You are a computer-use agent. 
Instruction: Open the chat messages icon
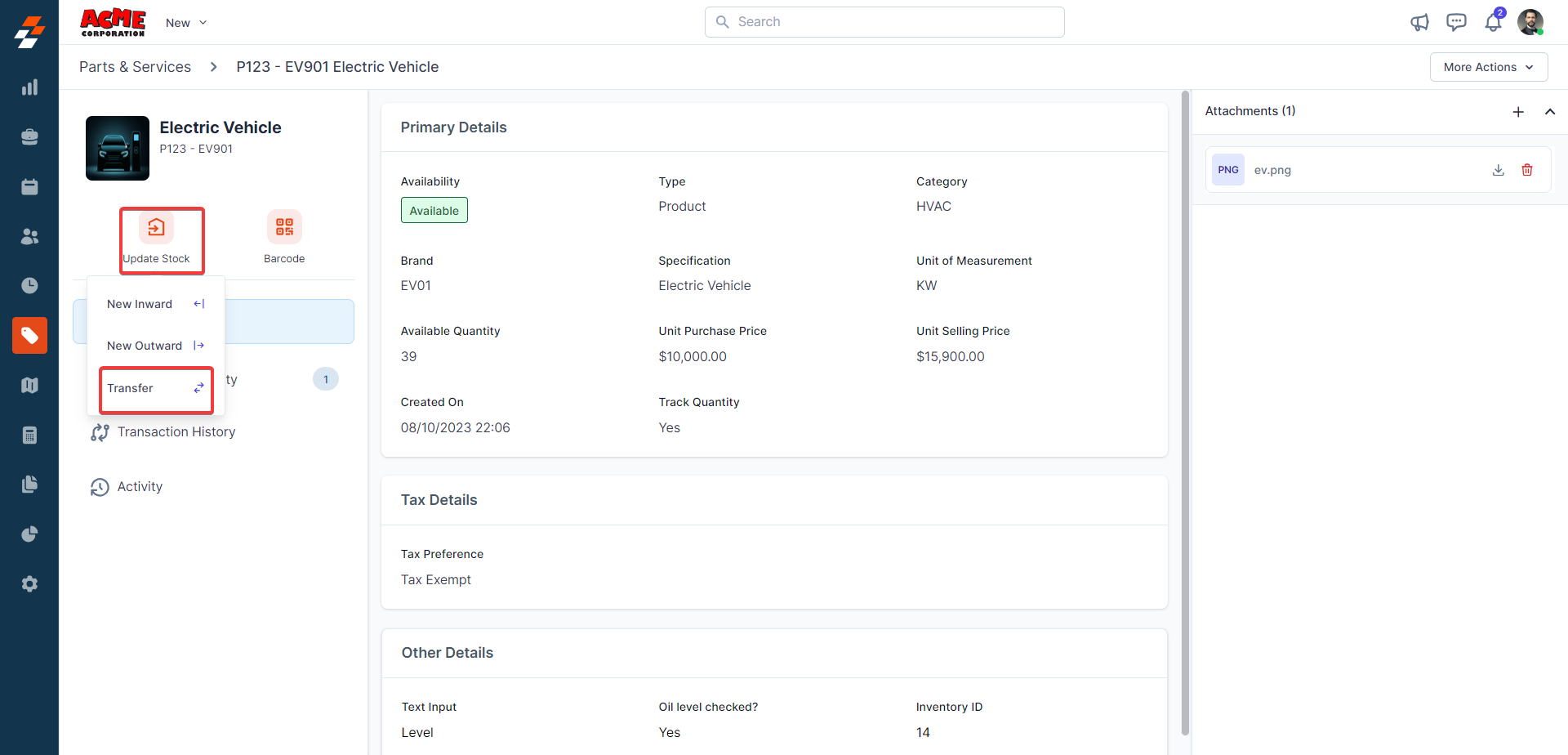point(1456,22)
